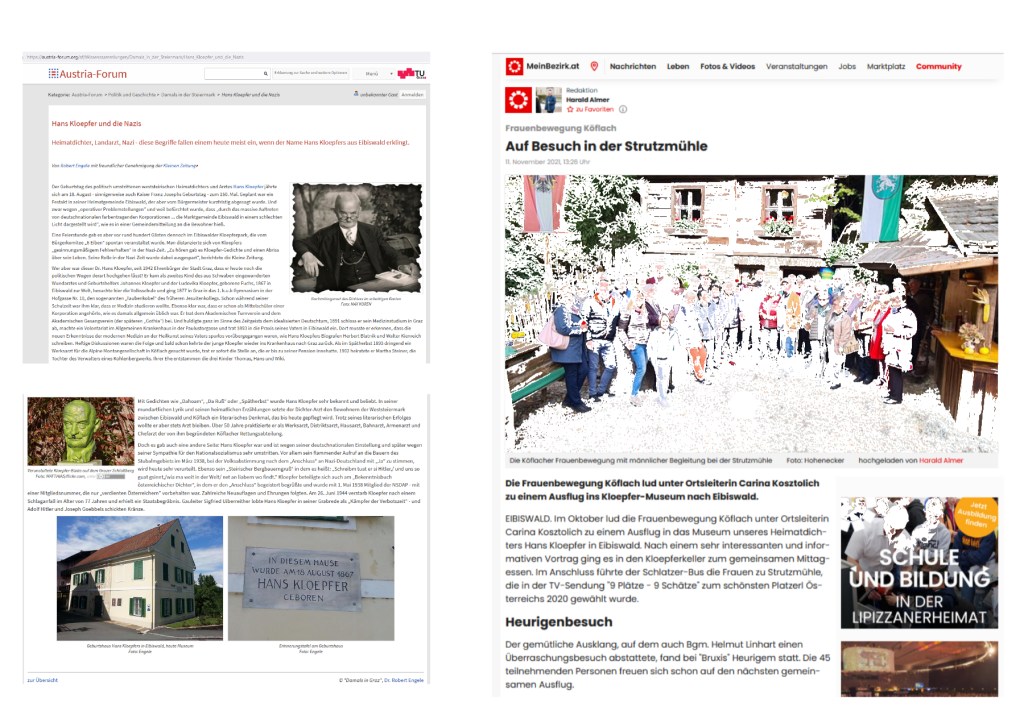Go to the Community menu item

tap(938, 67)
